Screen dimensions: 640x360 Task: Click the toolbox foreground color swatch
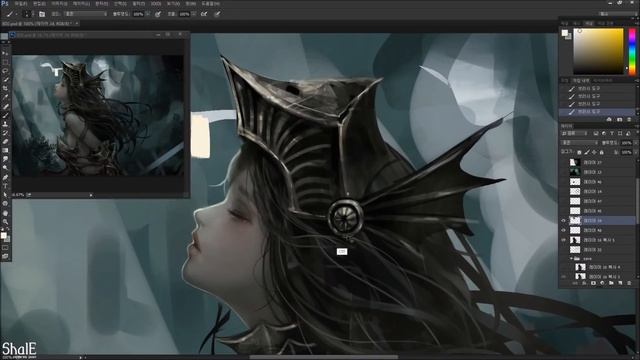tap(4, 236)
